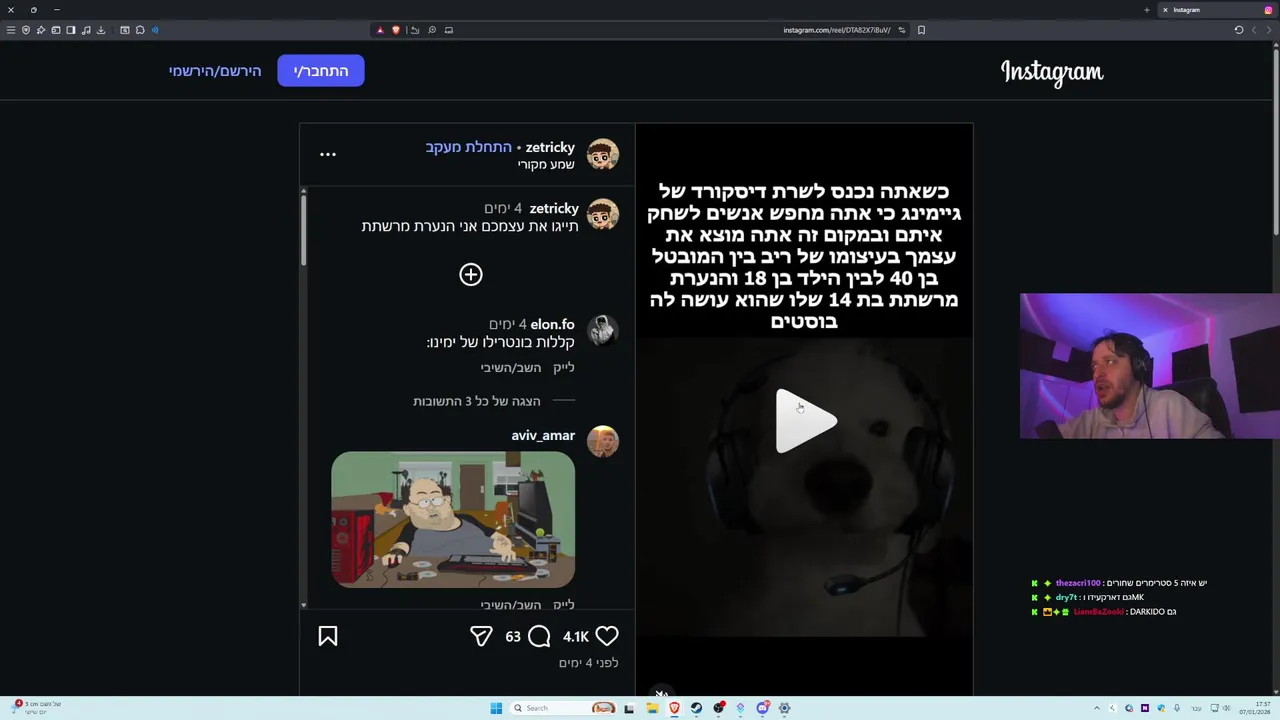Click the 63 comments count

point(513,637)
